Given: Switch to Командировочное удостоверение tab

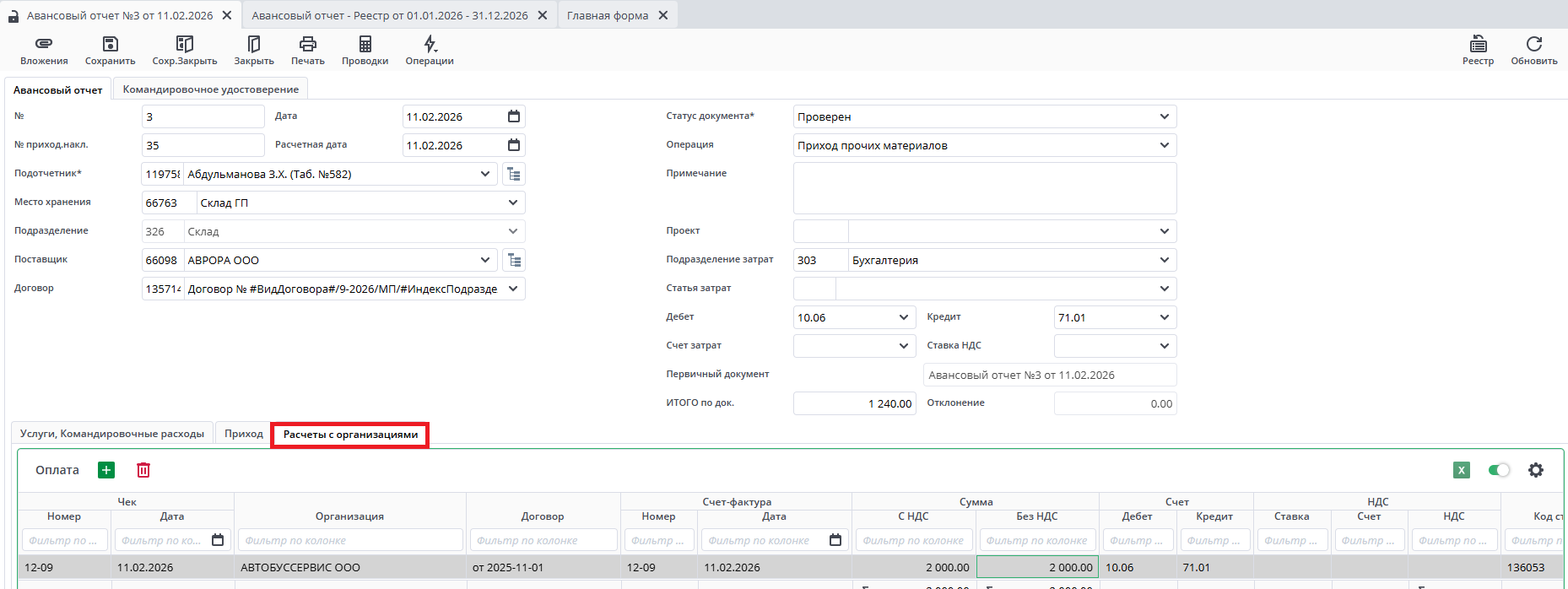Looking at the screenshot, I should point(210,89).
